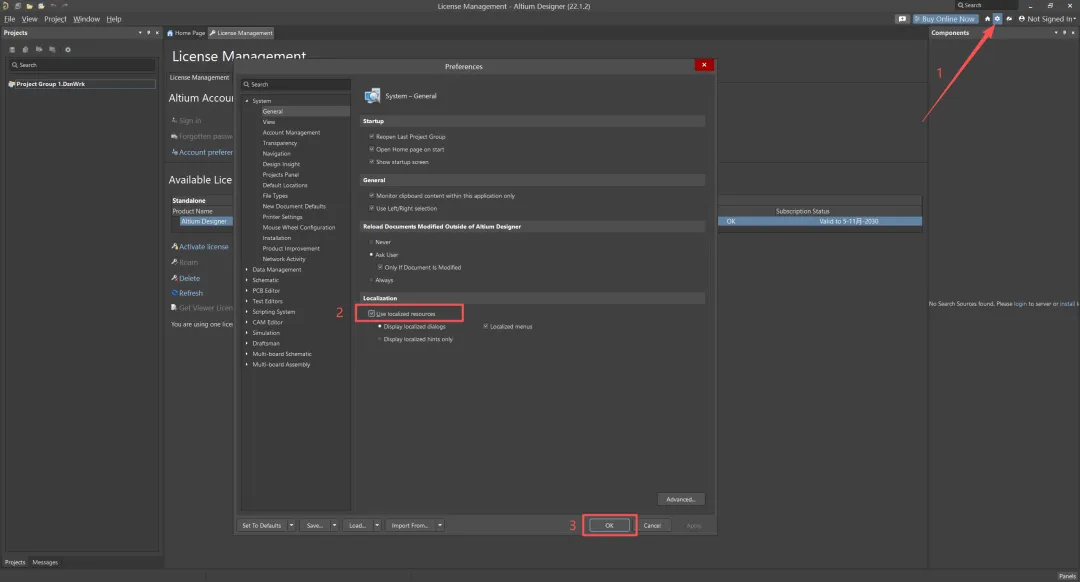Toggle Open Home page on start checkbox
Screen dimensions: 1080x582
(371, 149)
